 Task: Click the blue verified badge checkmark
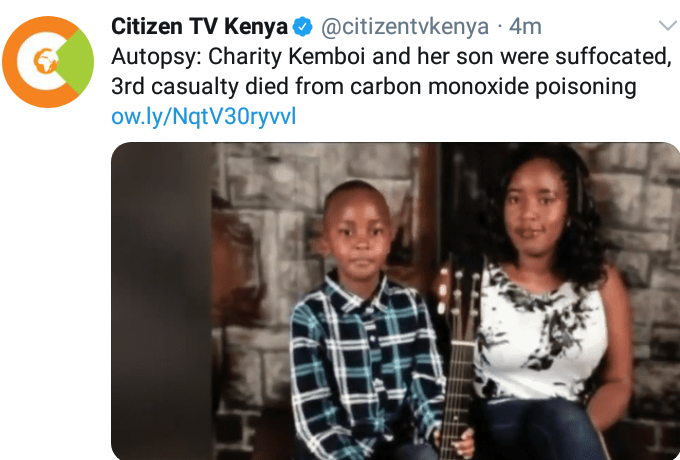pyautogui.click(x=302, y=27)
